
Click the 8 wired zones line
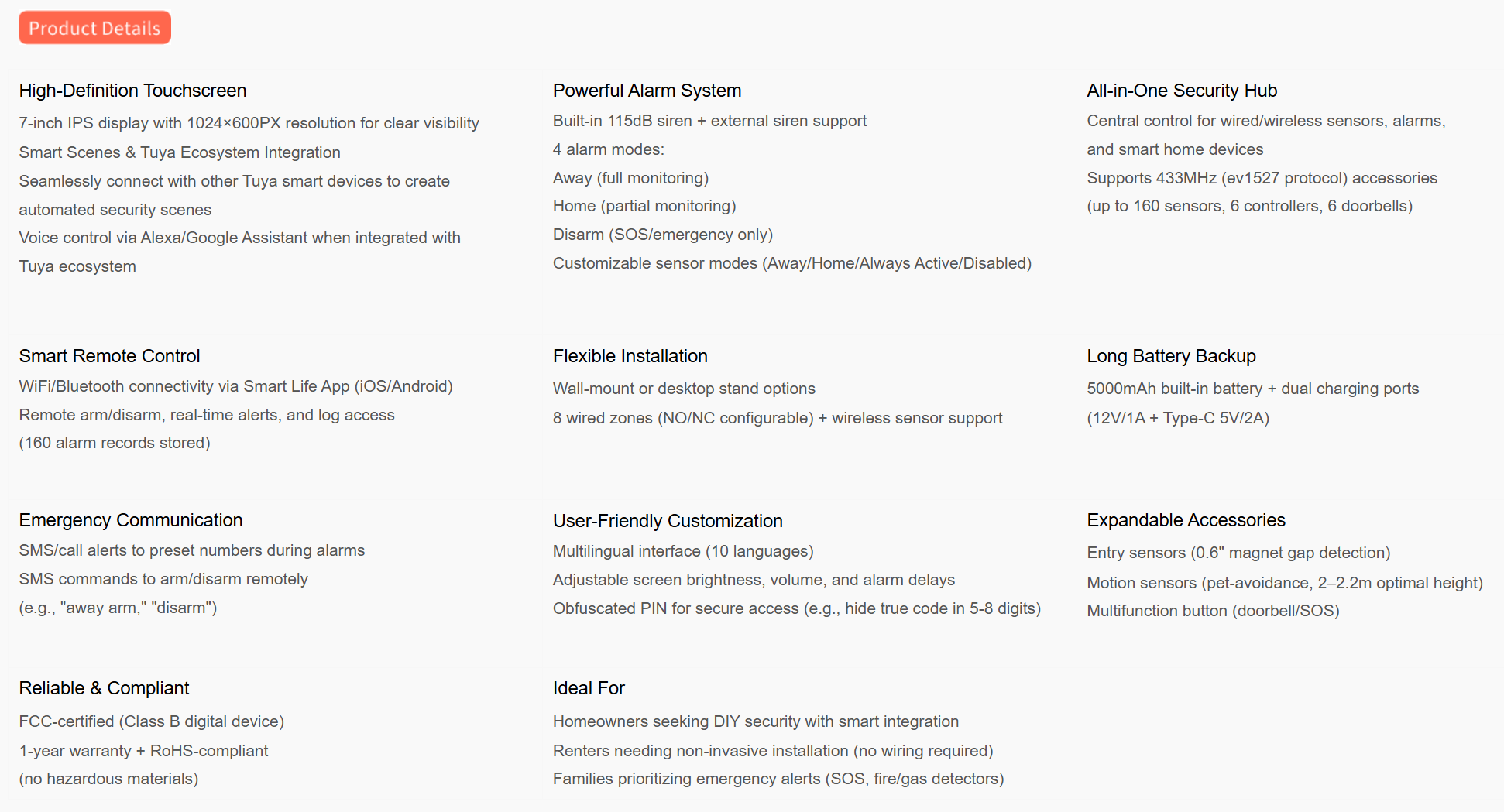pyautogui.click(x=777, y=418)
